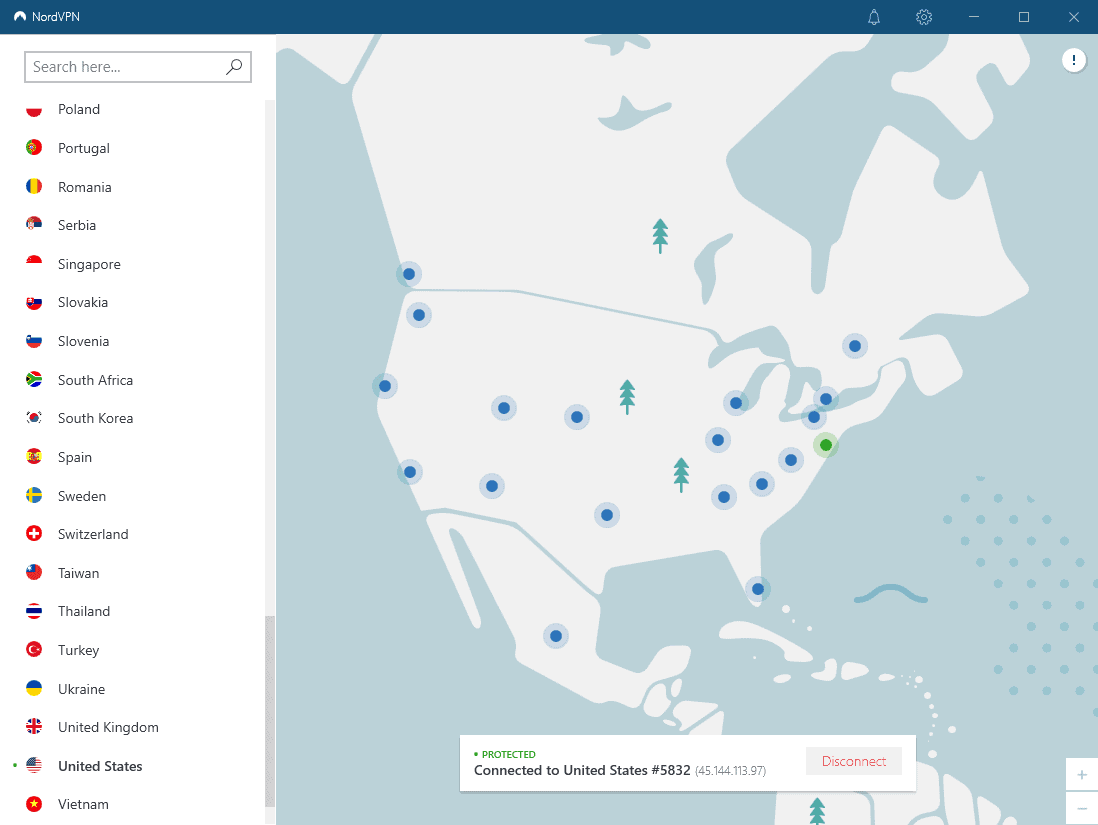Viewport: 1098px width, 825px height.
Task: Click the exclamation info icon on map
Action: coord(1073,60)
